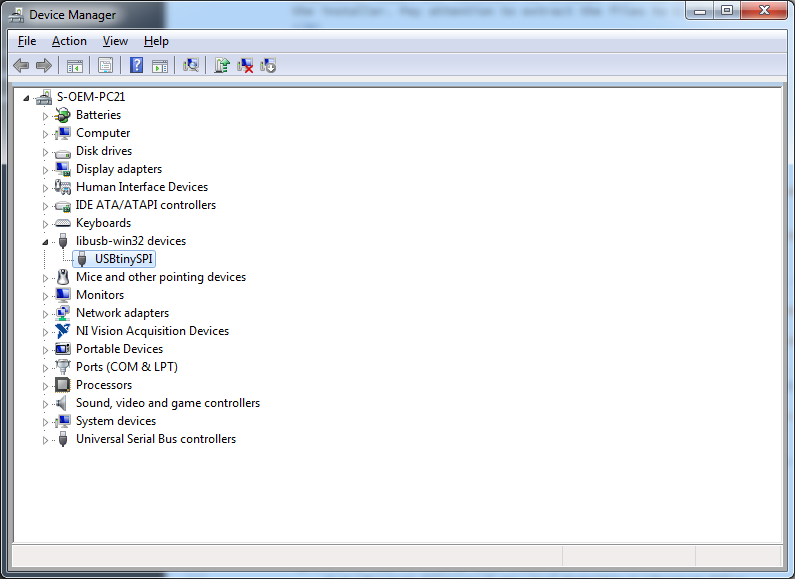Image resolution: width=795 pixels, height=579 pixels.
Task: Close the Device Manager window
Action: pyautogui.click(x=765, y=11)
